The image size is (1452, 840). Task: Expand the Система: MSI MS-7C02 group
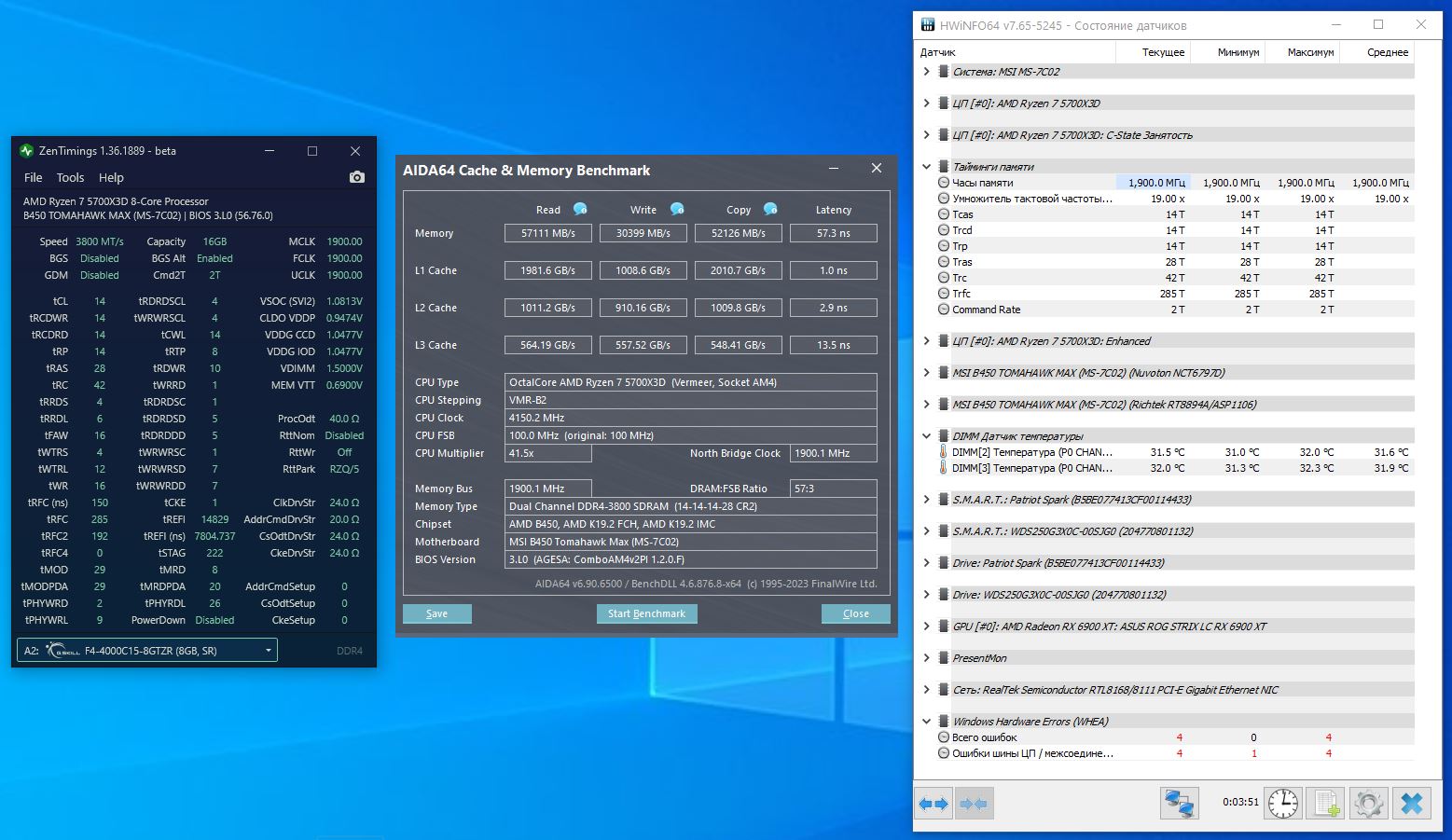(x=926, y=72)
